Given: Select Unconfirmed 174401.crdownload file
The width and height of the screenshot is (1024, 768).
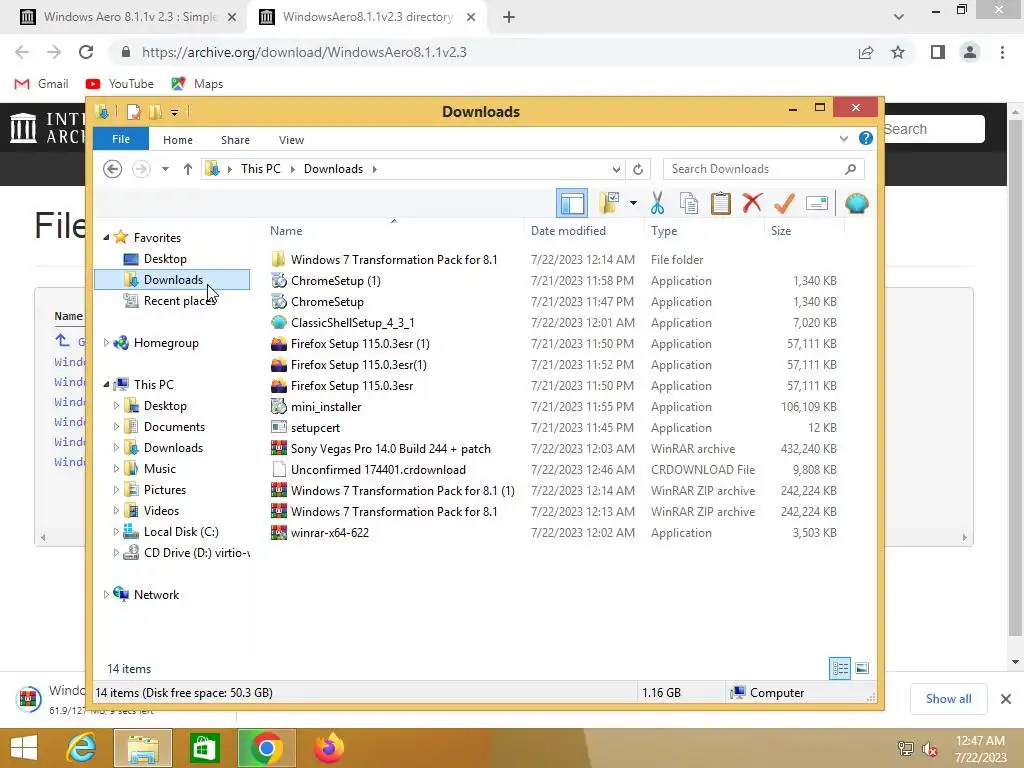Looking at the screenshot, I should 378,470.
